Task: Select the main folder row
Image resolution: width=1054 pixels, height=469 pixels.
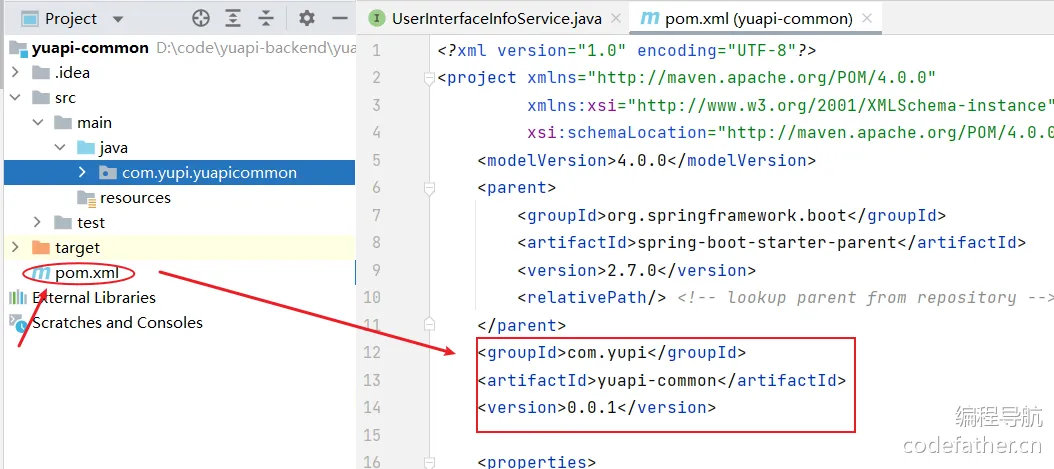Action: (179, 122)
